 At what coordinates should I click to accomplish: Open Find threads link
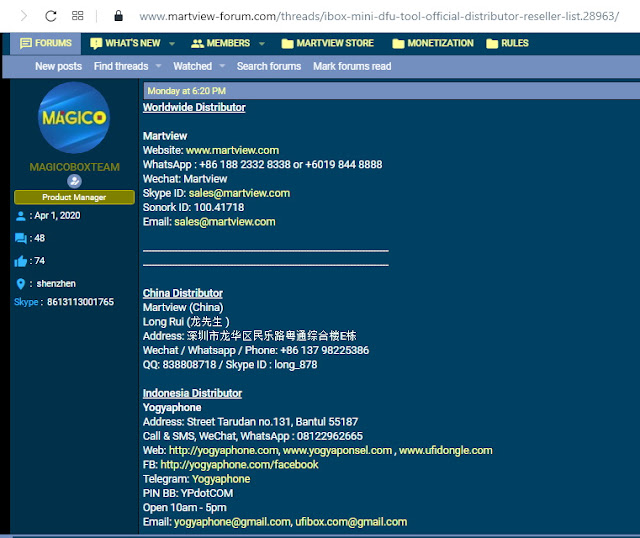(x=121, y=66)
